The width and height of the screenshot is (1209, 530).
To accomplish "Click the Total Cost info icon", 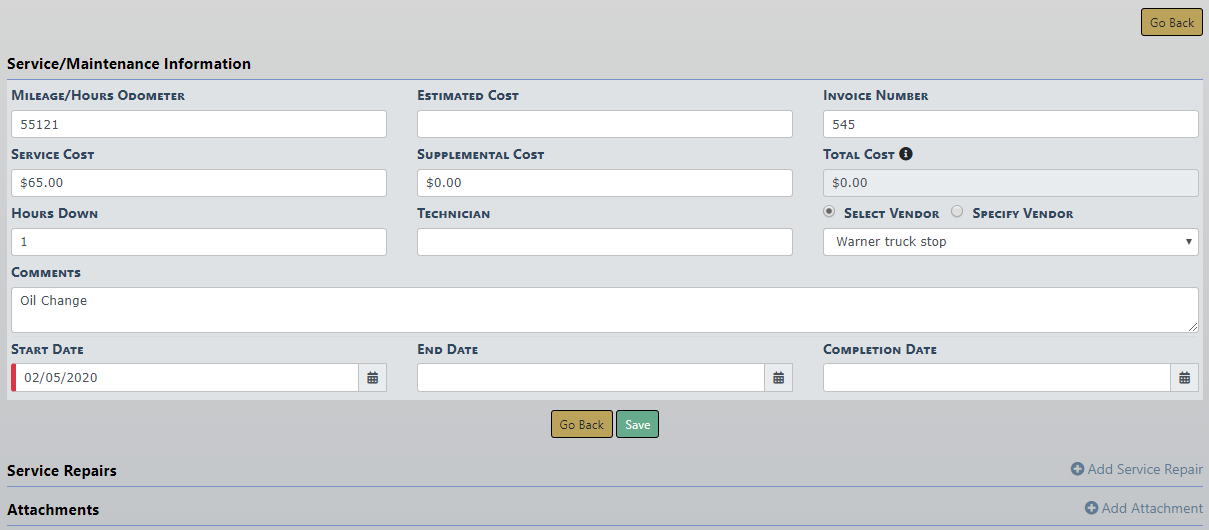I will coord(905,154).
